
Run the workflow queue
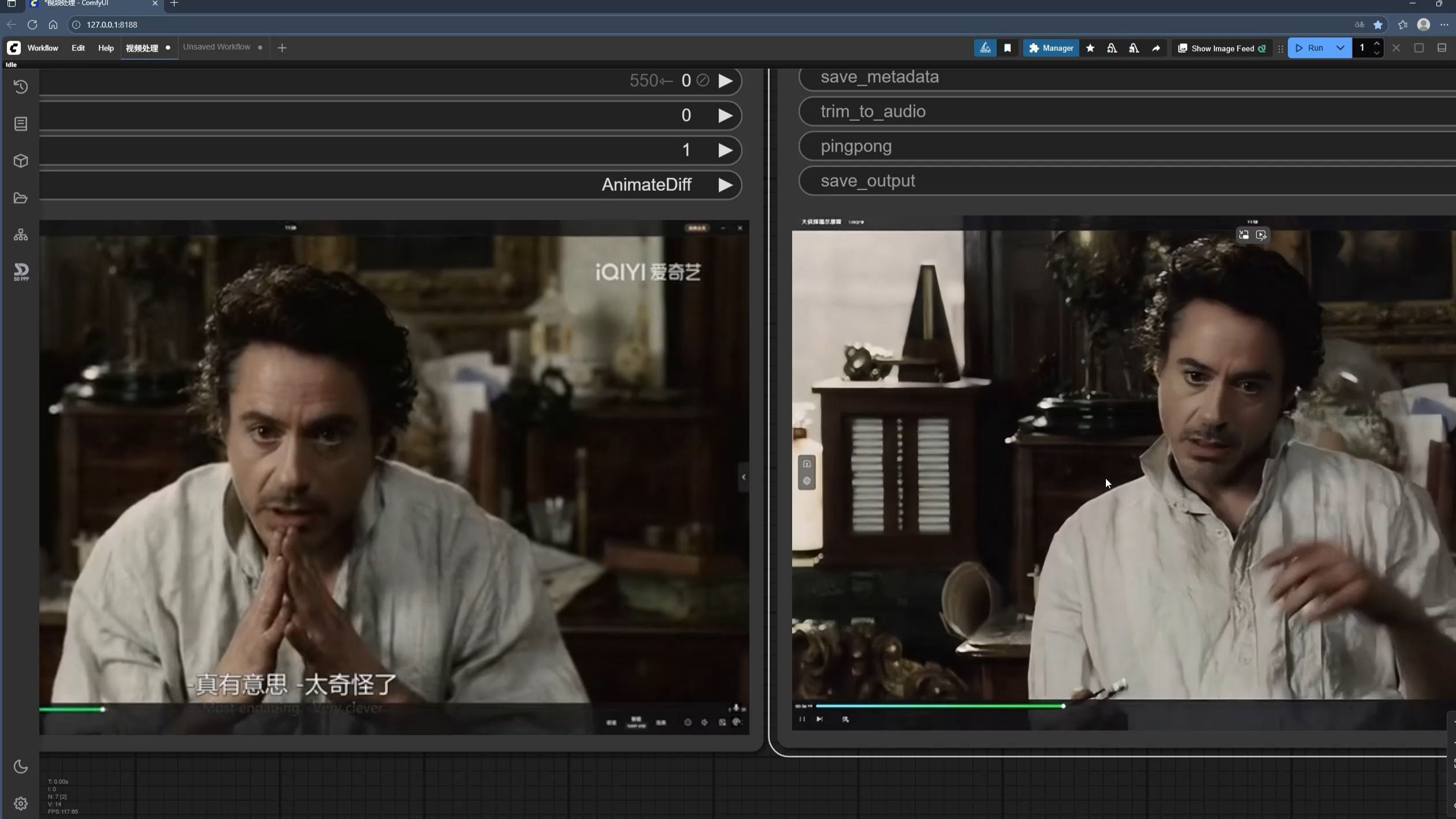click(1309, 48)
